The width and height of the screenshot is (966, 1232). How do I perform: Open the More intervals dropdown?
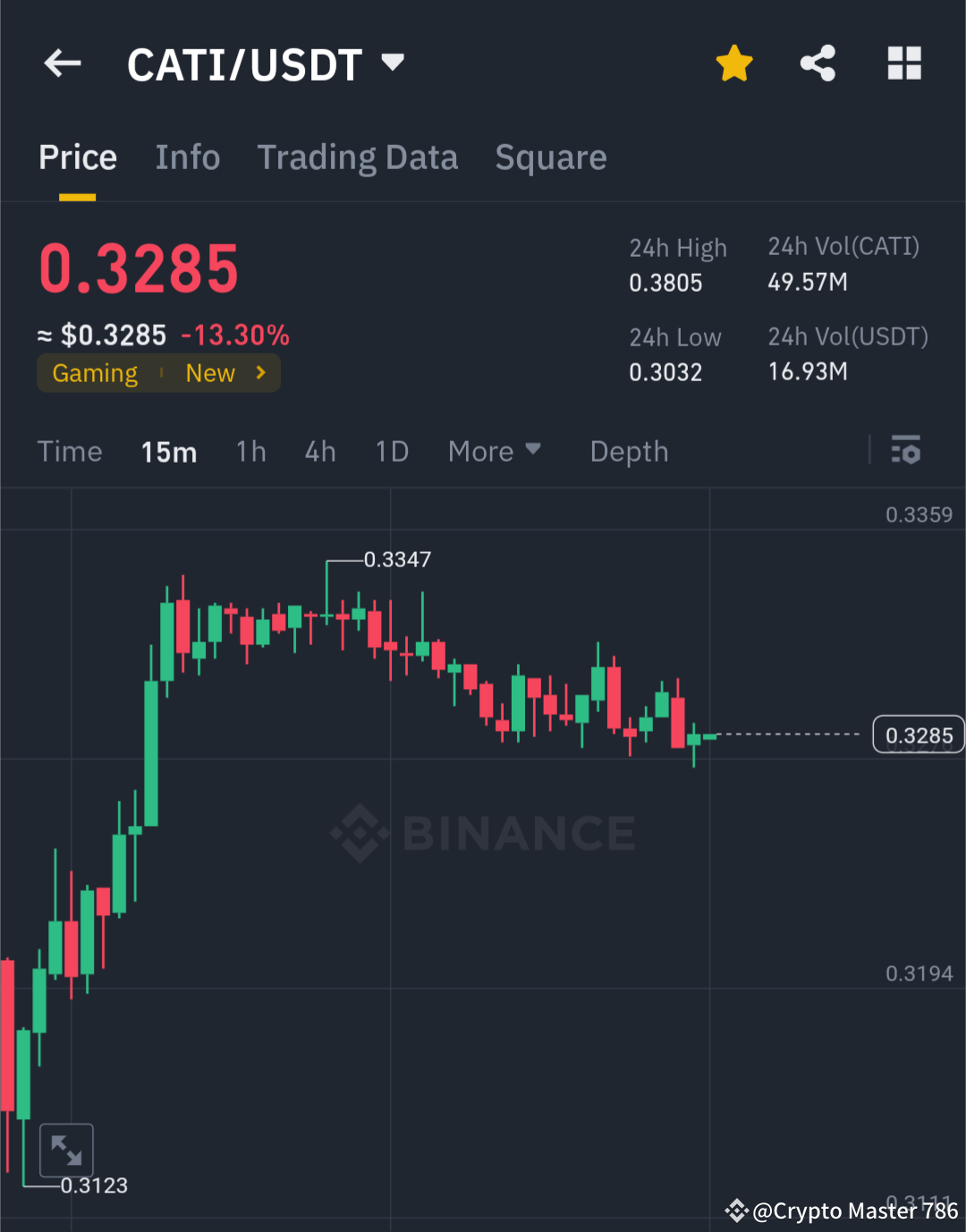(x=494, y=451)
